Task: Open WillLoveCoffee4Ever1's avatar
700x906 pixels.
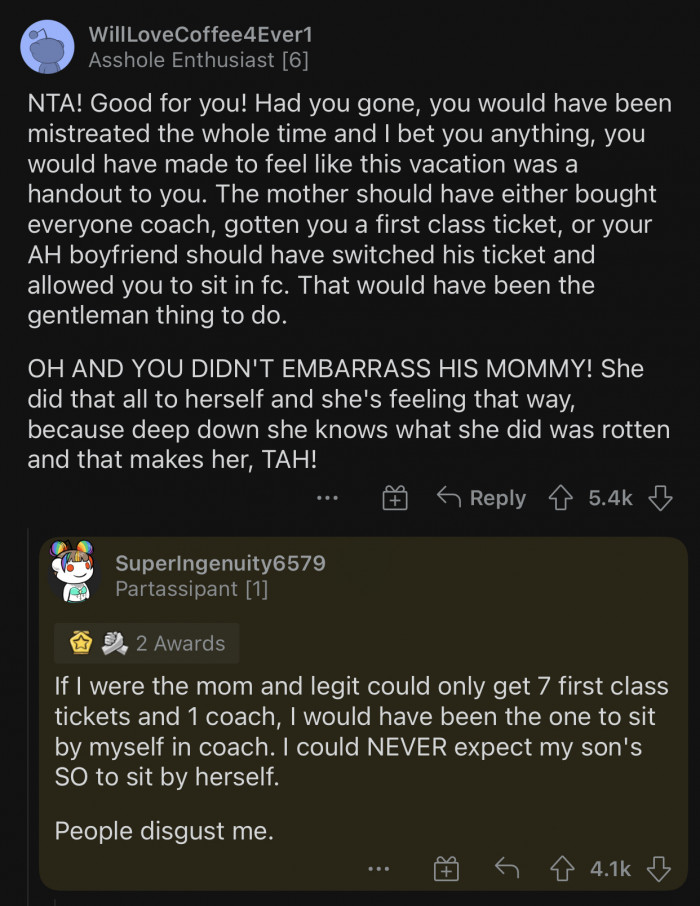Action: [47, 47]
